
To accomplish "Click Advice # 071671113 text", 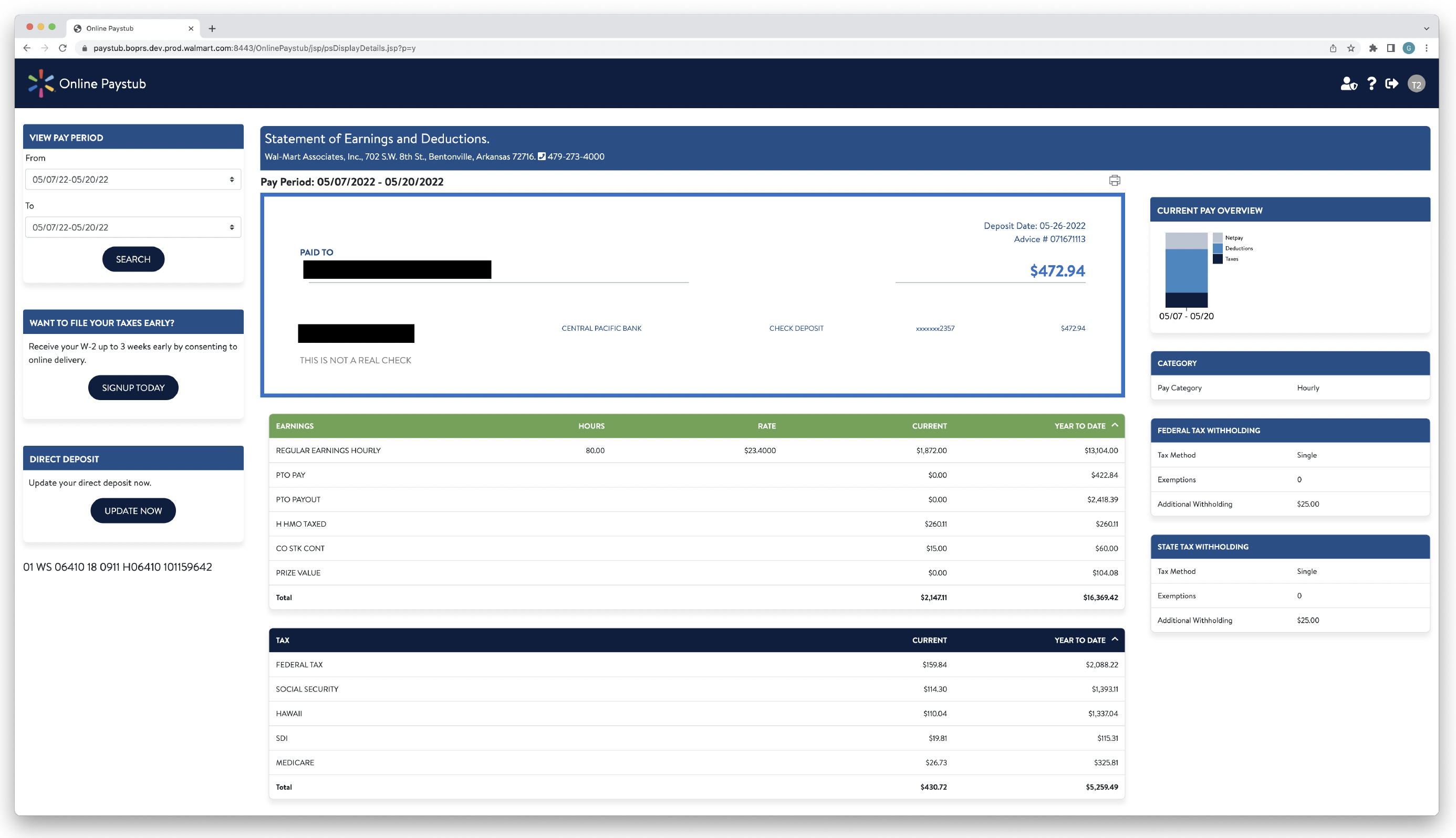I will (1049, 239).
